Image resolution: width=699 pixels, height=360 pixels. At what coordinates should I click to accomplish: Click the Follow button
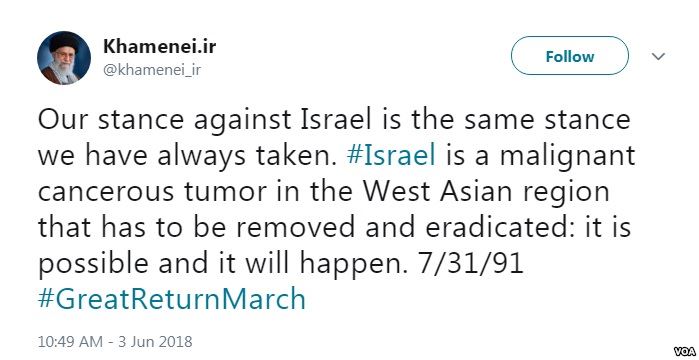(x=569, y=56)
